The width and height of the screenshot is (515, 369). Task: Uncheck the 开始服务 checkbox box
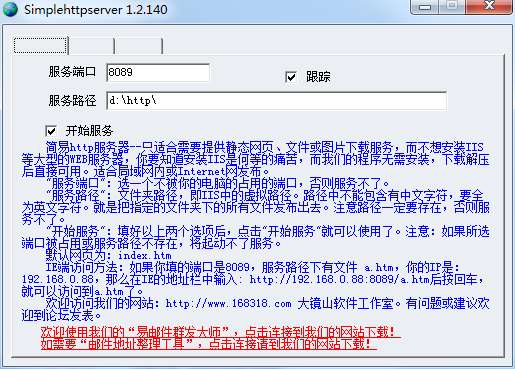tap(51, 131)
